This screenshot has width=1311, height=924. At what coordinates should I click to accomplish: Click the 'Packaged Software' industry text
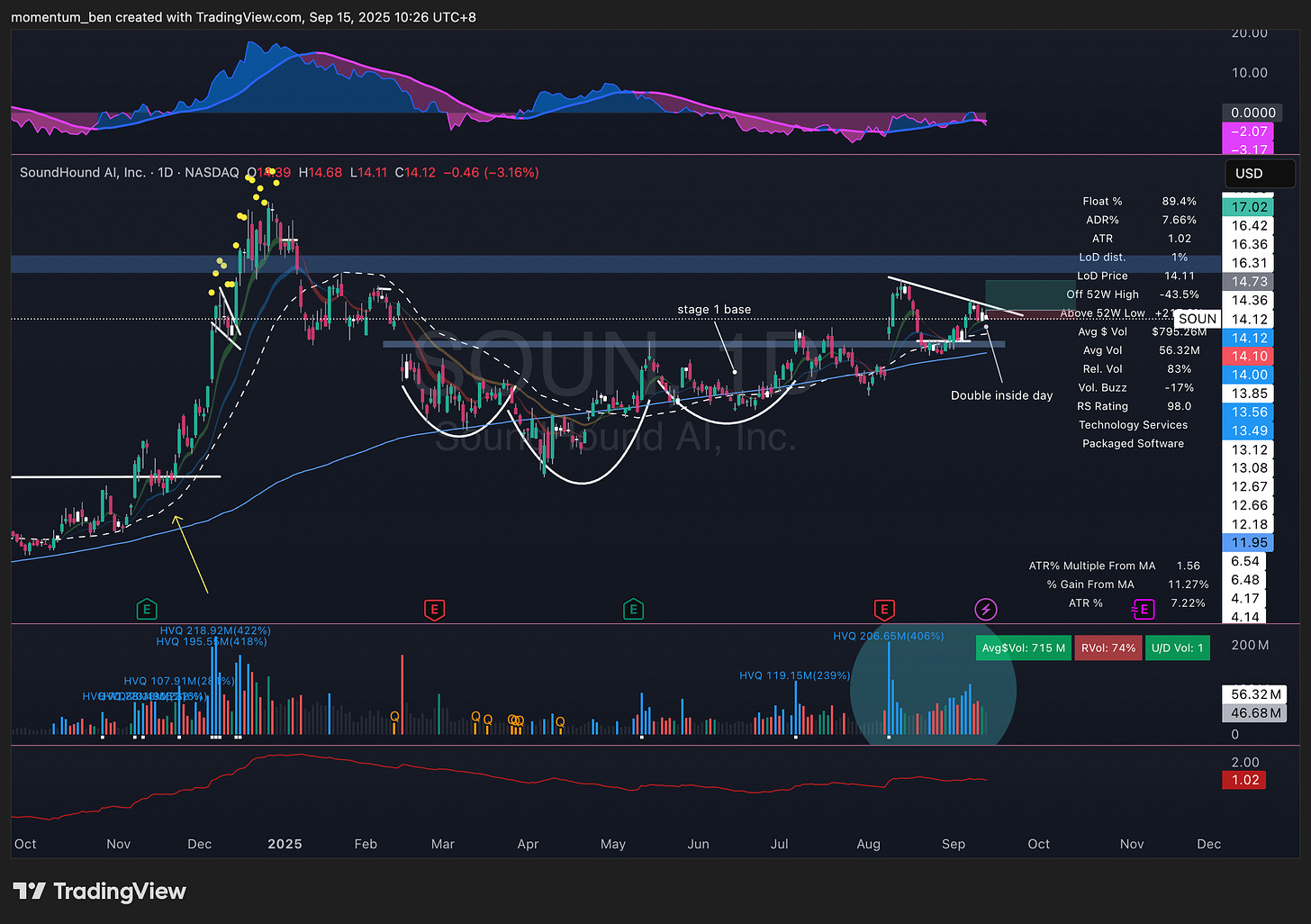coord(1133,443)
